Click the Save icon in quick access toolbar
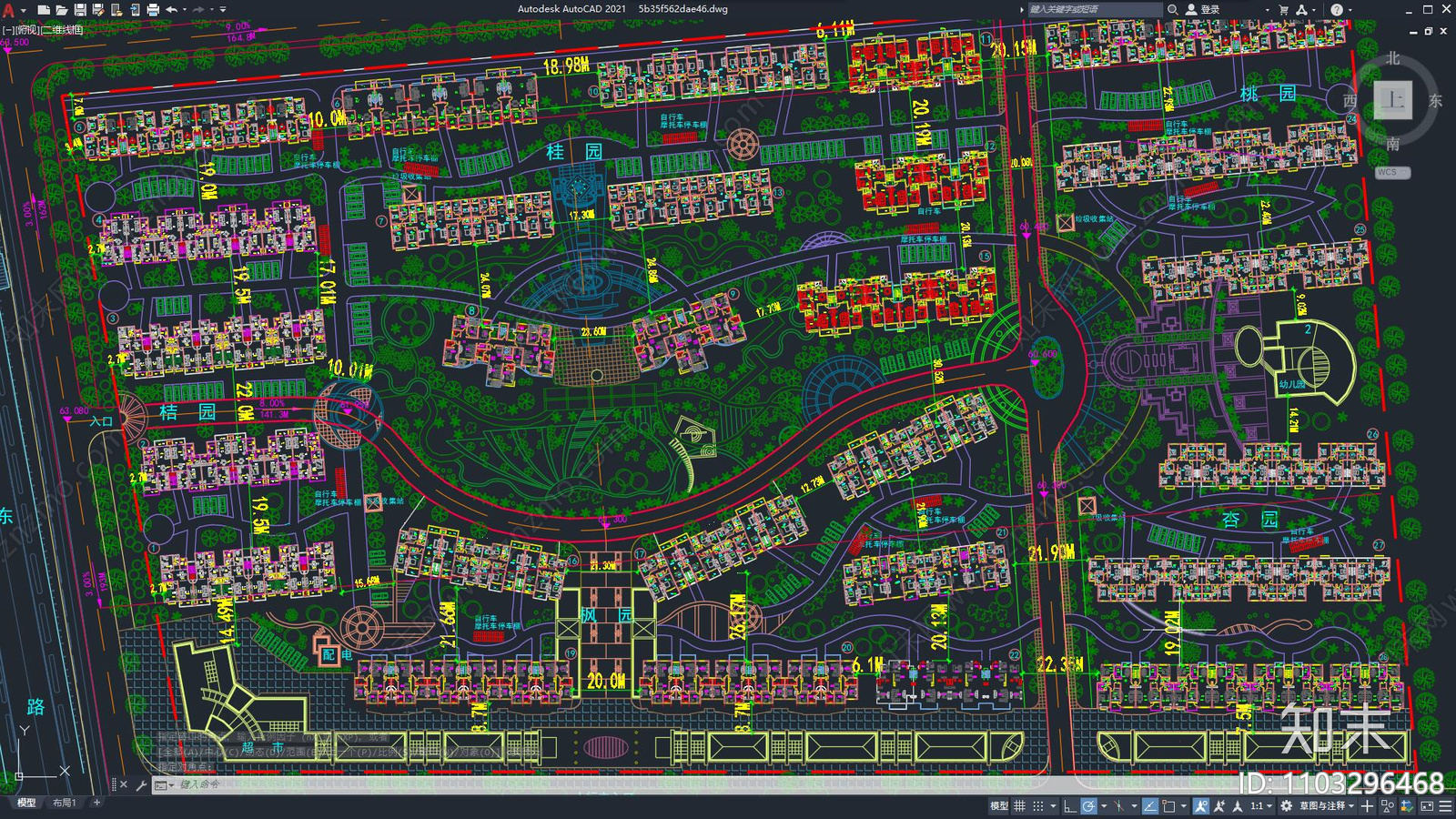The width and height of the screenshot is (1456, 819). click(80, 9)
